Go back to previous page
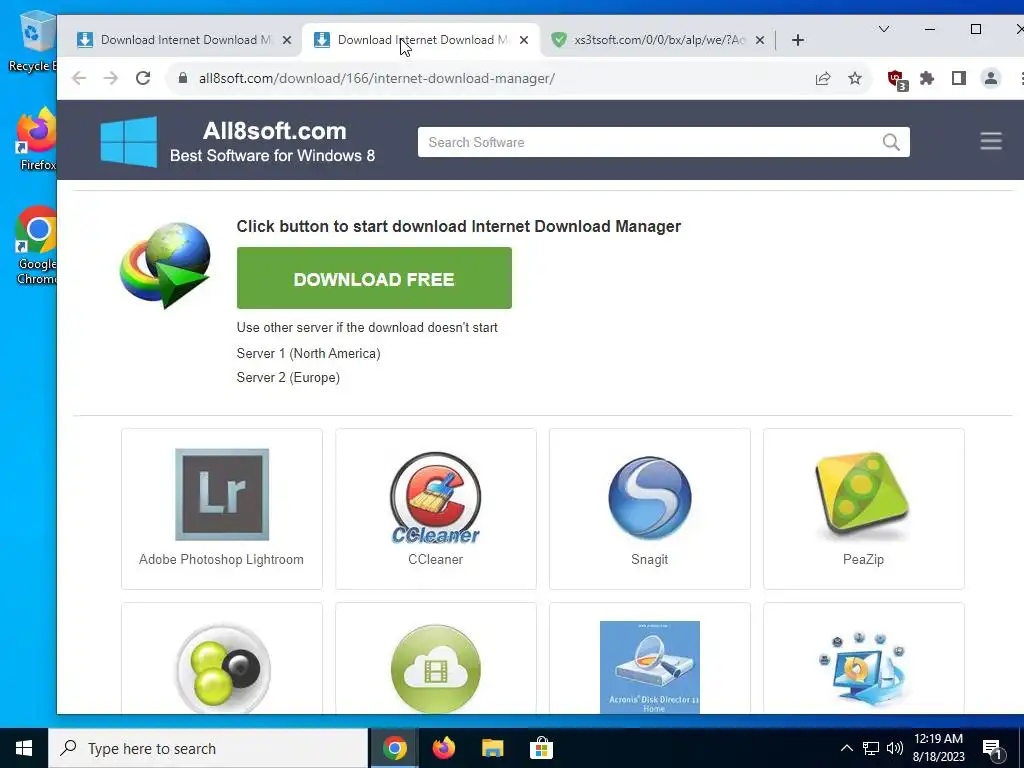The width and height of the screenshot is (1024, 768). point(79,78)
